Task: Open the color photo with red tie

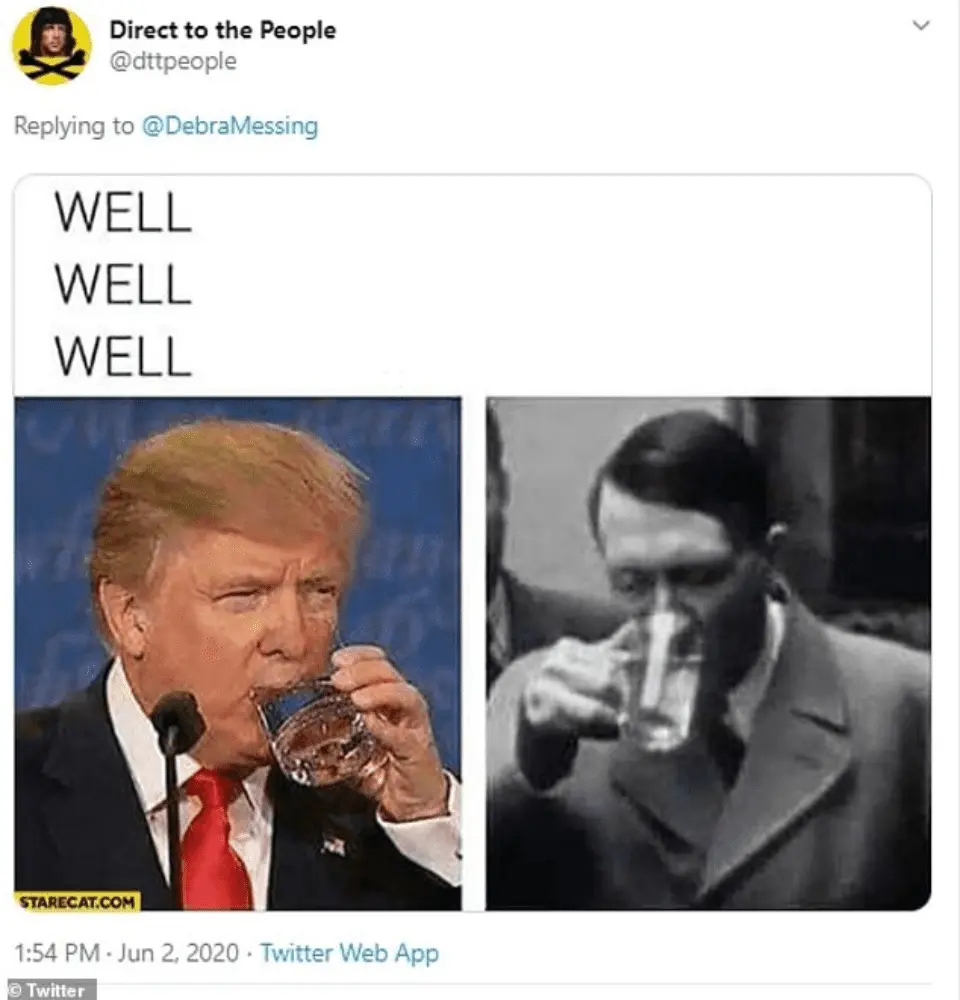Action: 238,653
